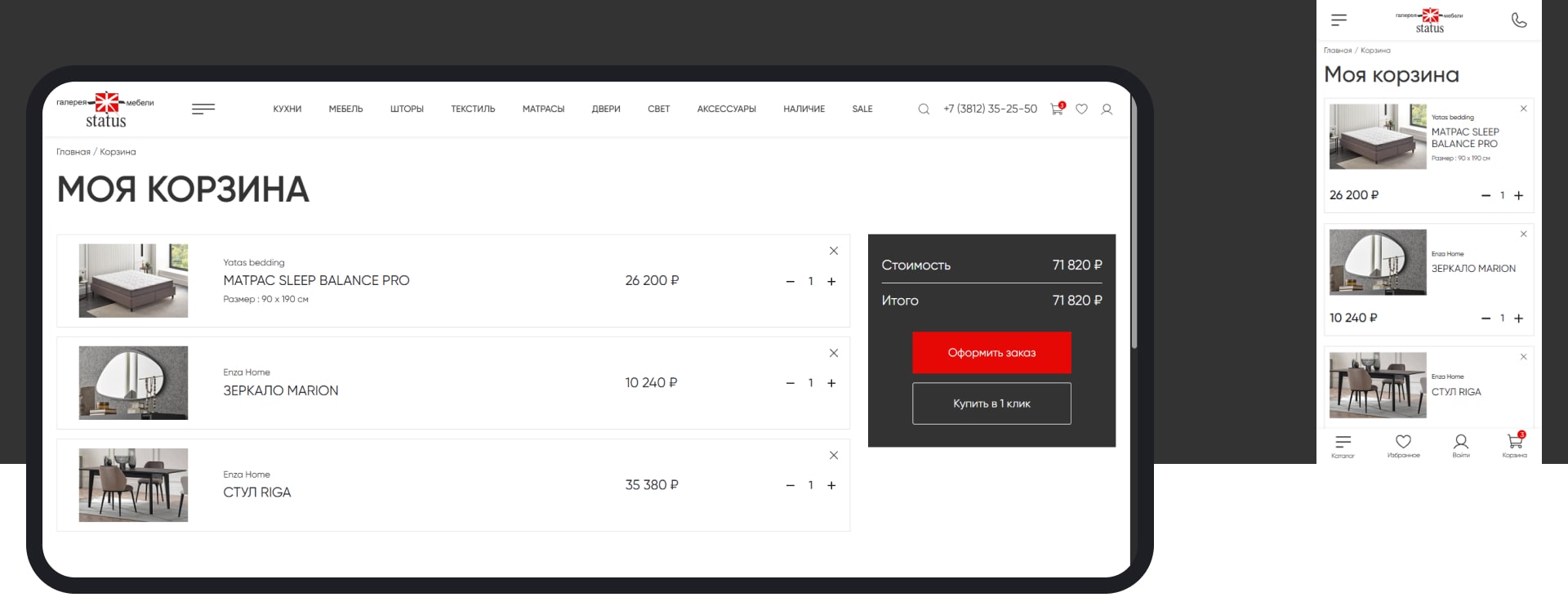Open hamburger menu in mobile header
The width and height of the screenshot is (1568, 615).
[1339, 20]
